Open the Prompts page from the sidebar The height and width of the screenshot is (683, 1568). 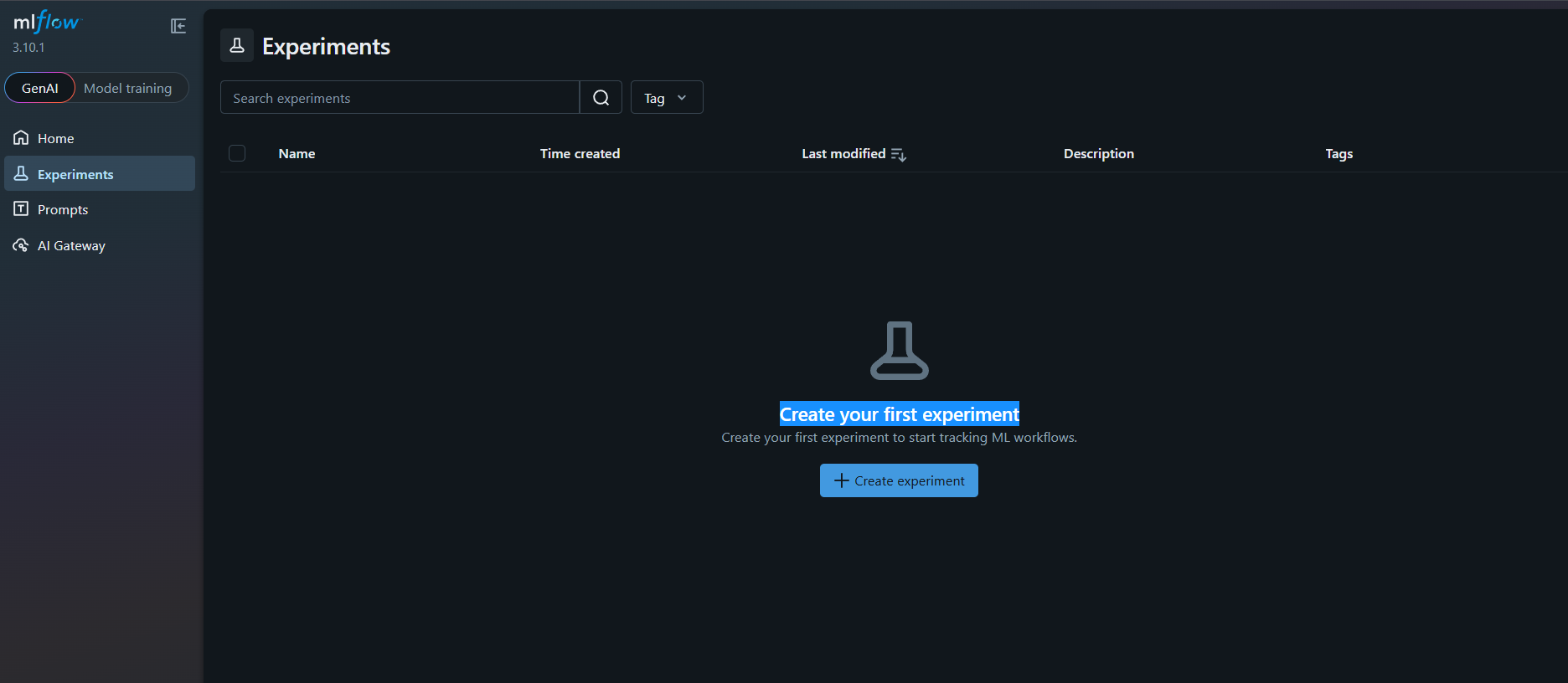(x=62, y=209)
